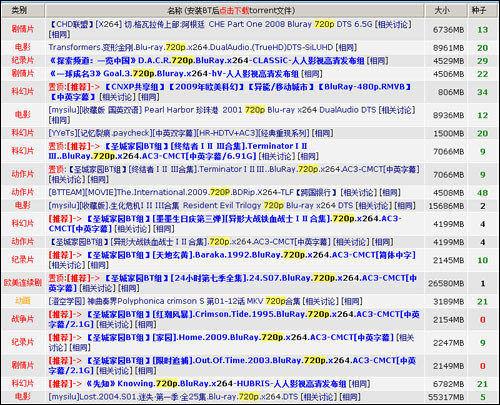Screen dimensions: 500x405
Task: Click the 类别 column header
Action: click(x=20, y=10)
